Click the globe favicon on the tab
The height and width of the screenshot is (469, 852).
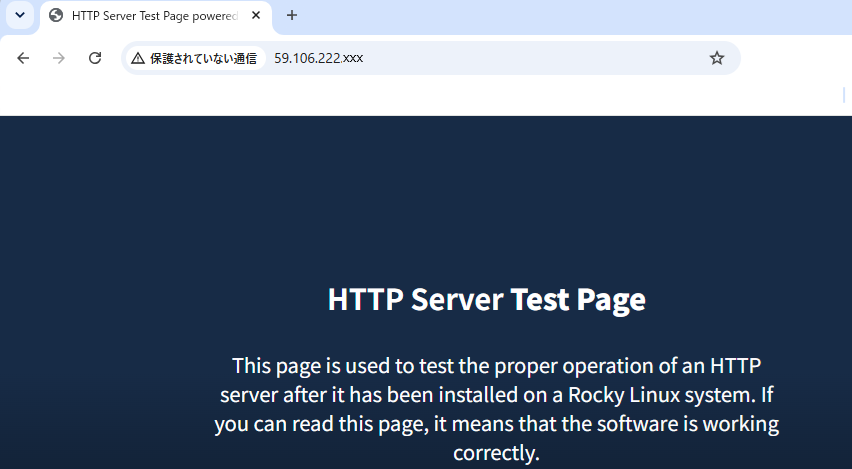(56, 16)
